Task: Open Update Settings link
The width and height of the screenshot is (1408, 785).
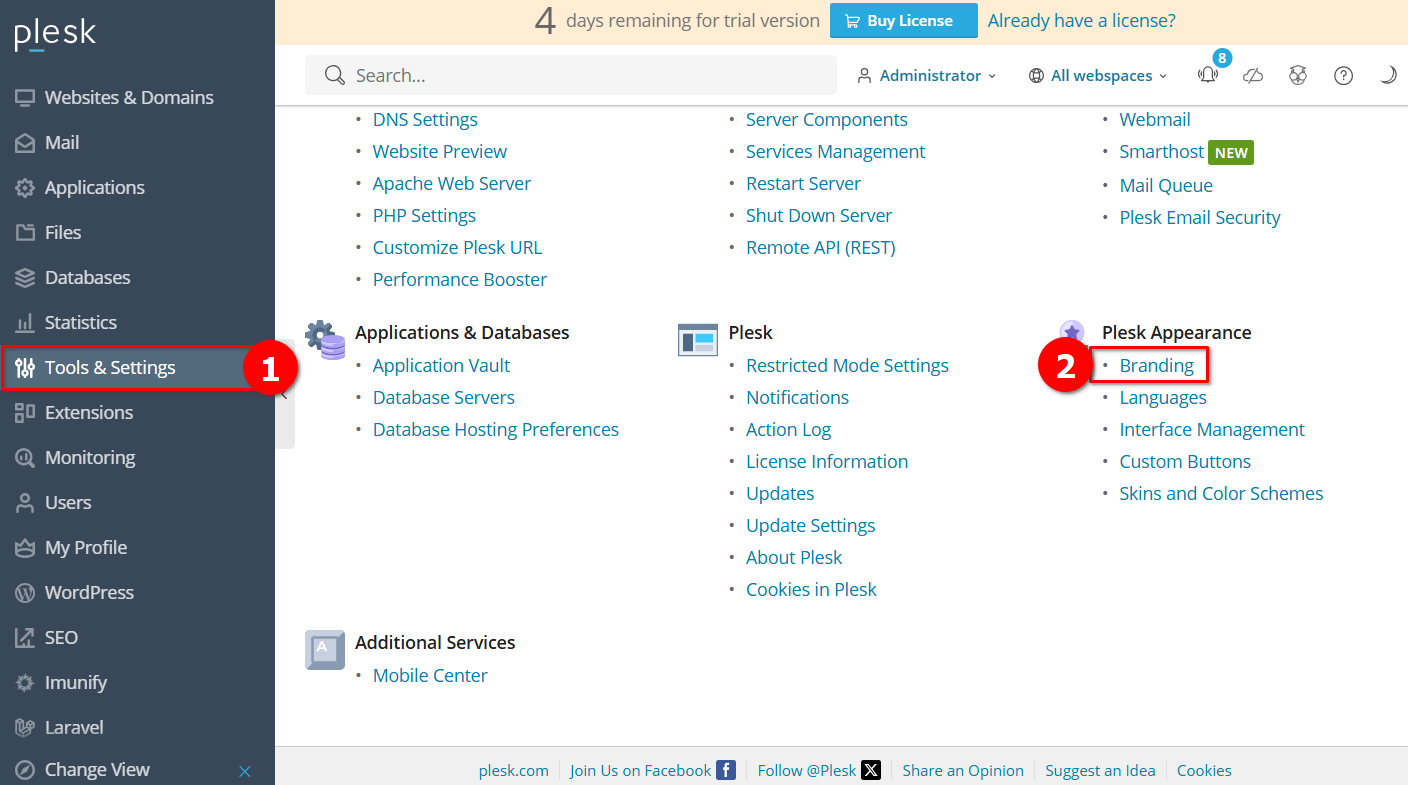Action: coord(810,526)
